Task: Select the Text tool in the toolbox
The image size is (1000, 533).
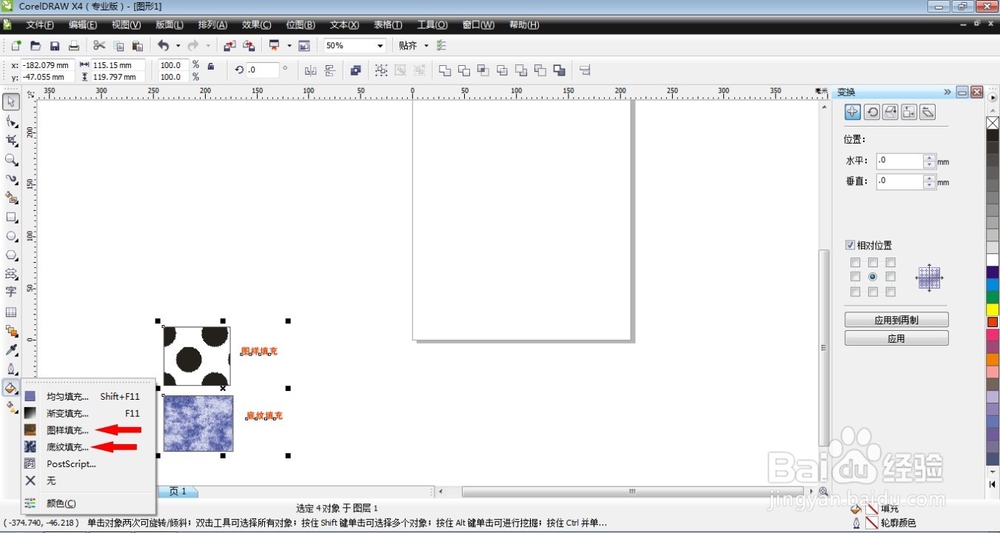Action: (11, 292)
